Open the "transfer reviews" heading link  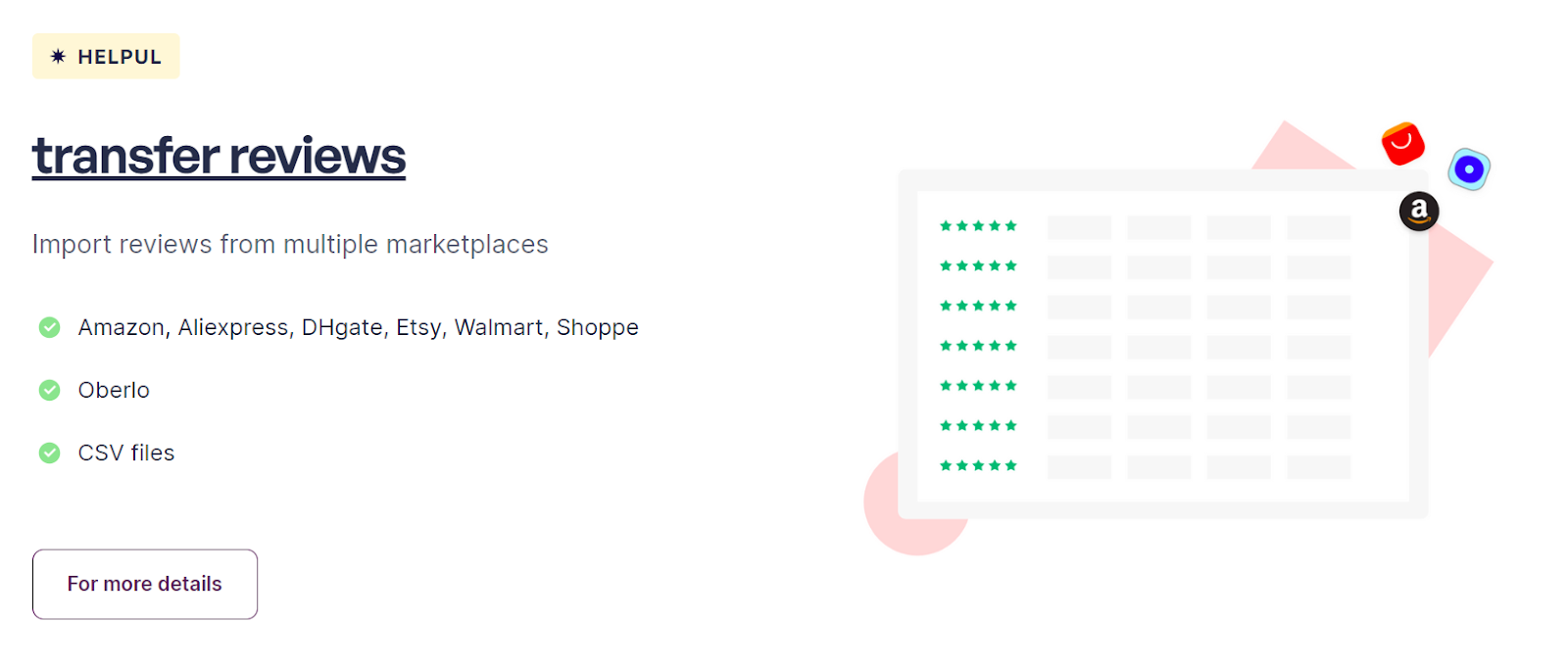point(219,157)
